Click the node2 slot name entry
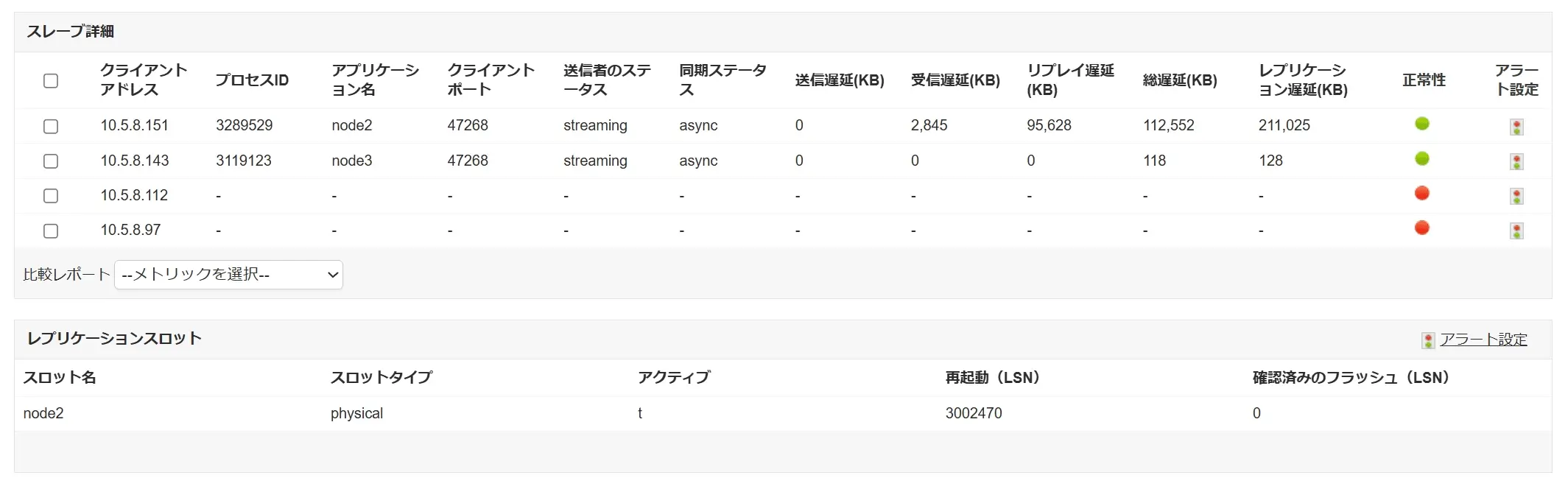 coord(43,413)
